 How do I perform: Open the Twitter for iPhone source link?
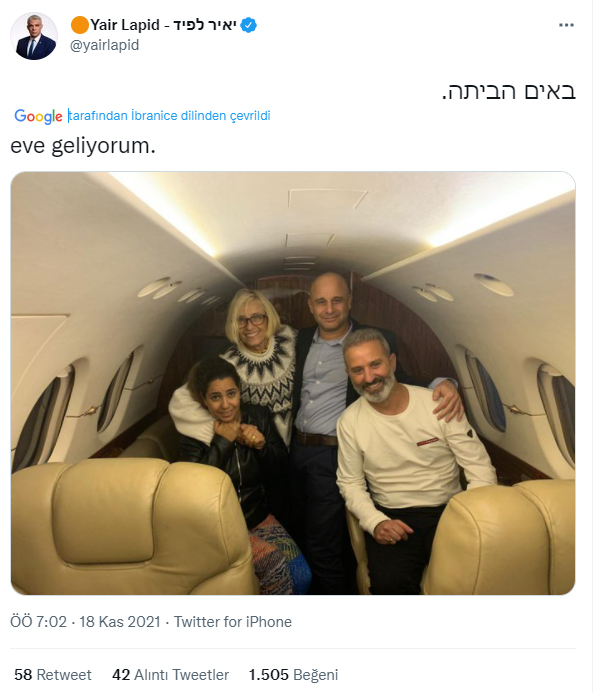tap(233, 622)
